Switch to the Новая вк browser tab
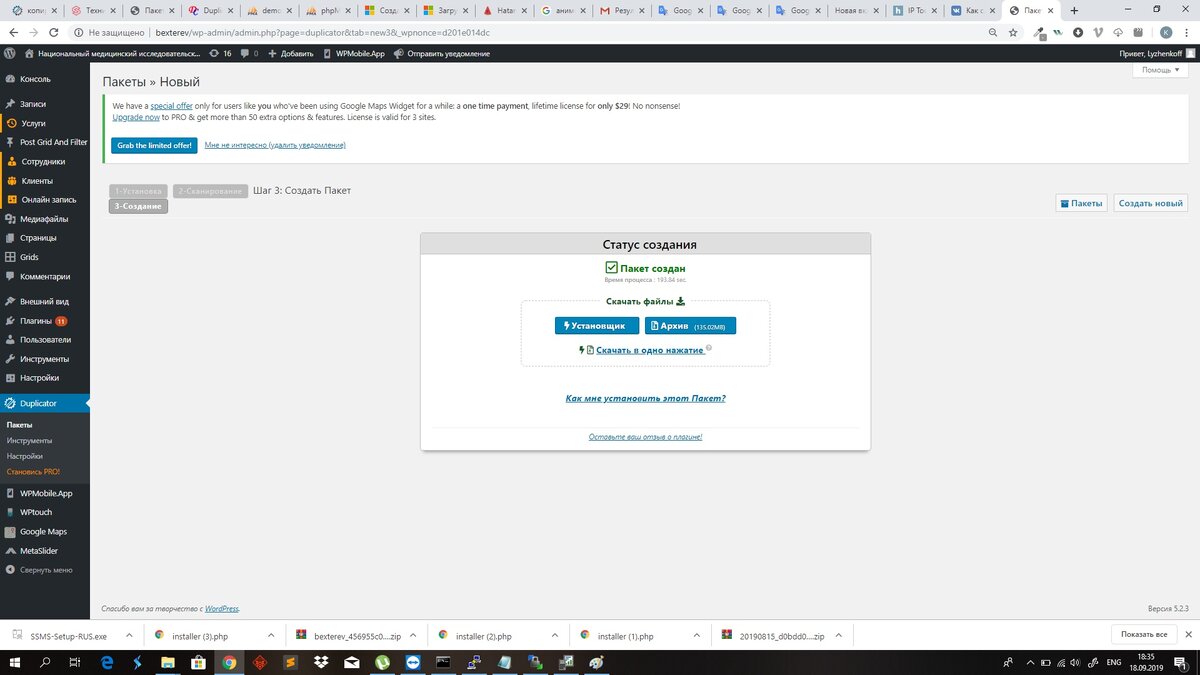Image resolution: width=1200 pixels, height=675 pixels. [x=857, y=10]
